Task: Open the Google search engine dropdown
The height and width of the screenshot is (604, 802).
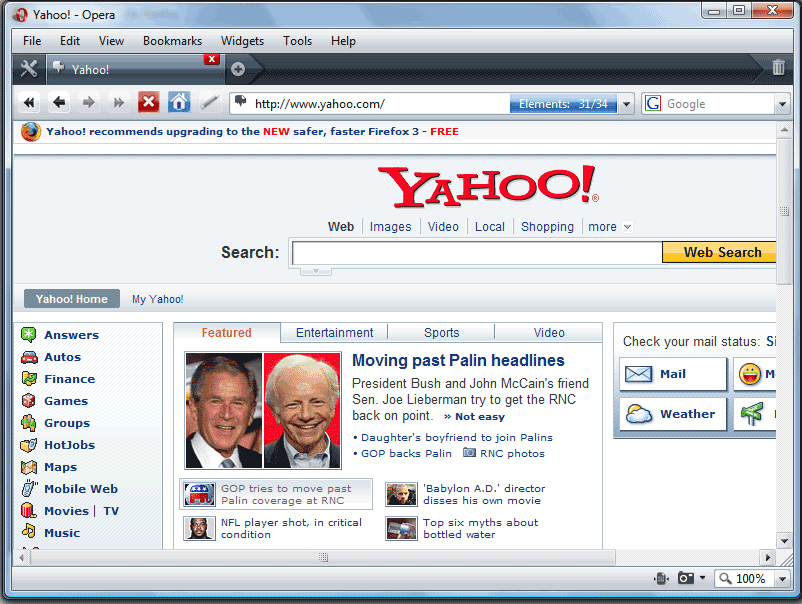Action: 782,104
